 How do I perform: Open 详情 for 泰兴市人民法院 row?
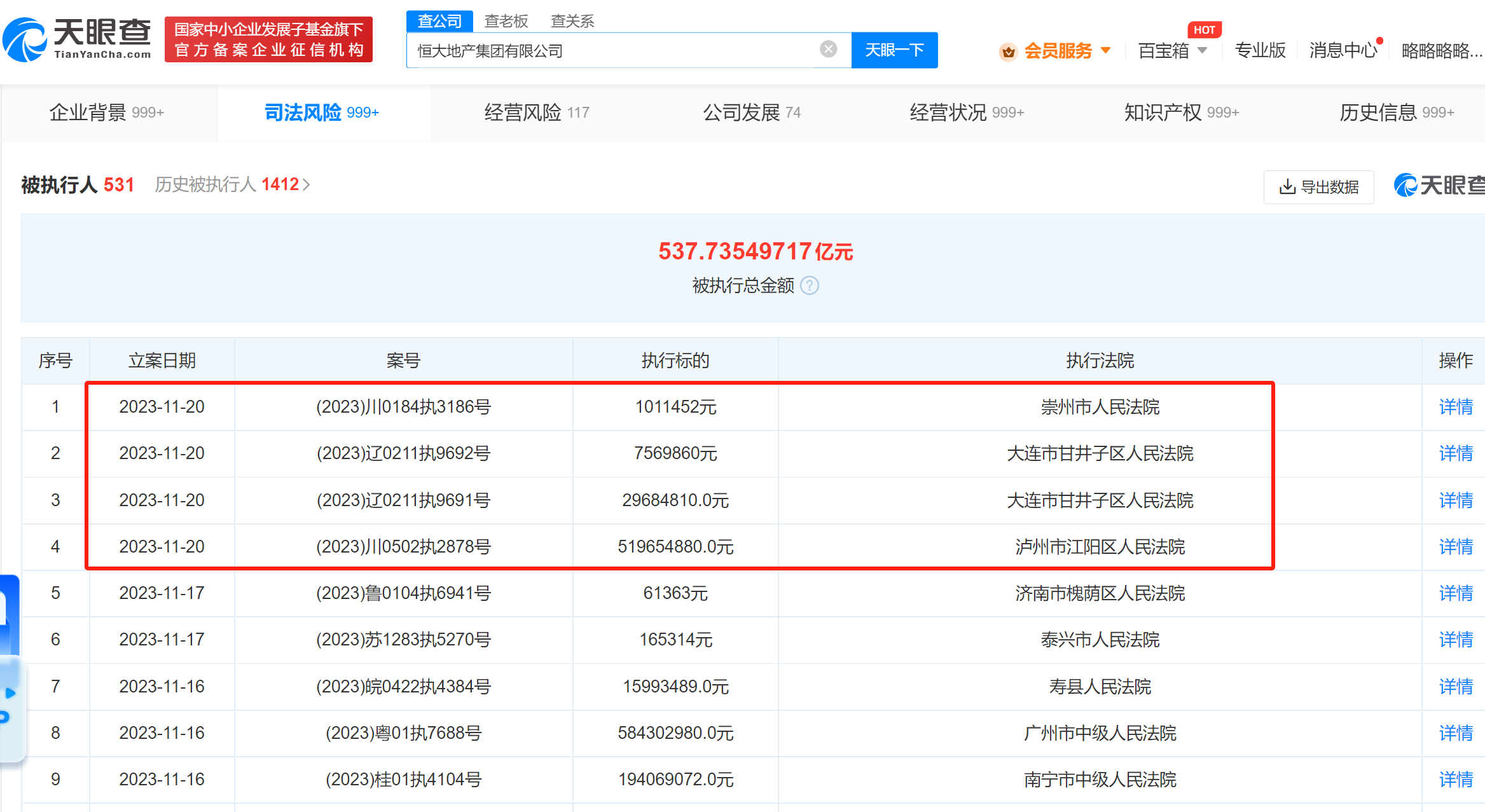click(1456, 640)
